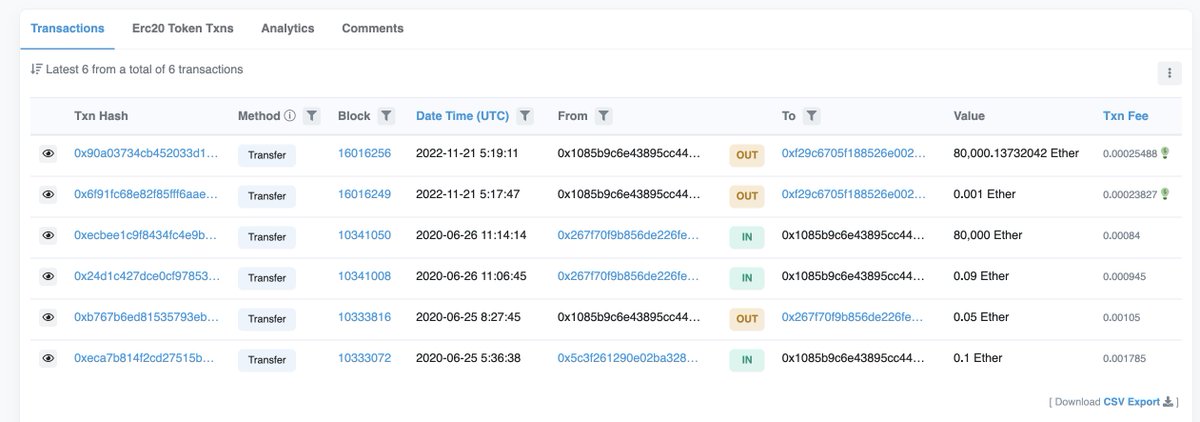The image size is (1200, 422).
Task: Open the From column filter
Action: coord(603,116)
